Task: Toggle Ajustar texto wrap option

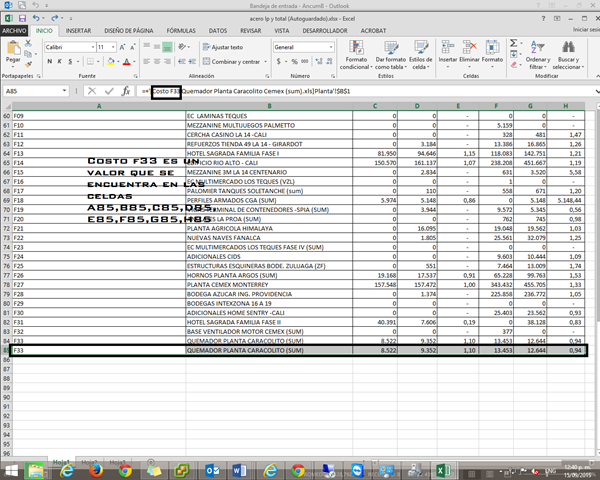Action: (223, 47)
